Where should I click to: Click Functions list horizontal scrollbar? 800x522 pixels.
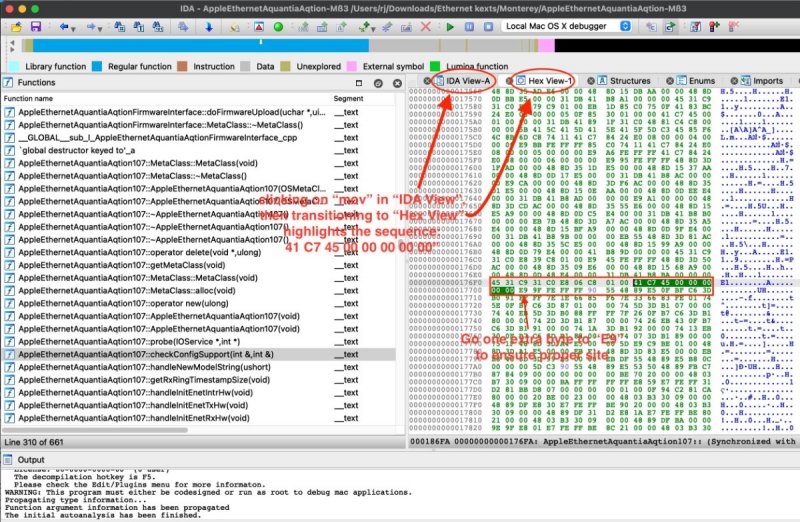point(96,430)
